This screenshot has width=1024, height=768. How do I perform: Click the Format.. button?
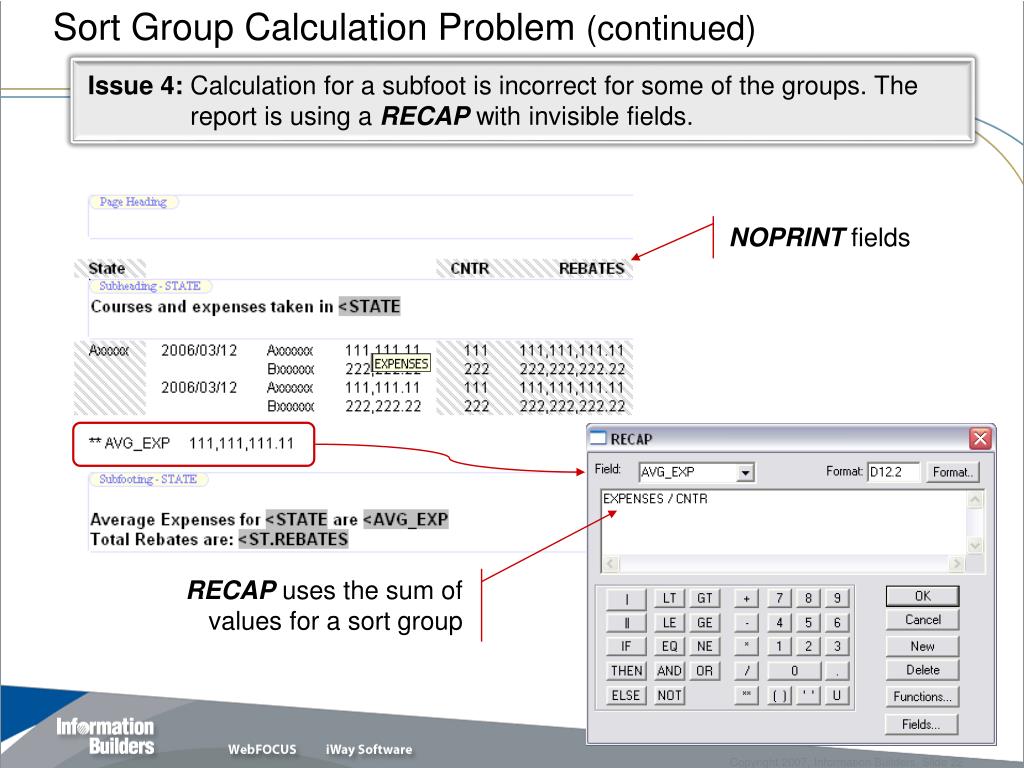953,472
